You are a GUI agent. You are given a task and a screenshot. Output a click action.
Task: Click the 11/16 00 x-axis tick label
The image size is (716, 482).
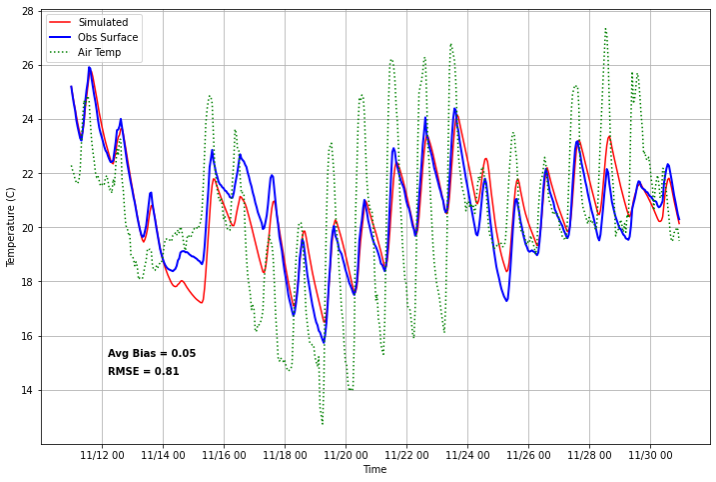coord(224,455)
